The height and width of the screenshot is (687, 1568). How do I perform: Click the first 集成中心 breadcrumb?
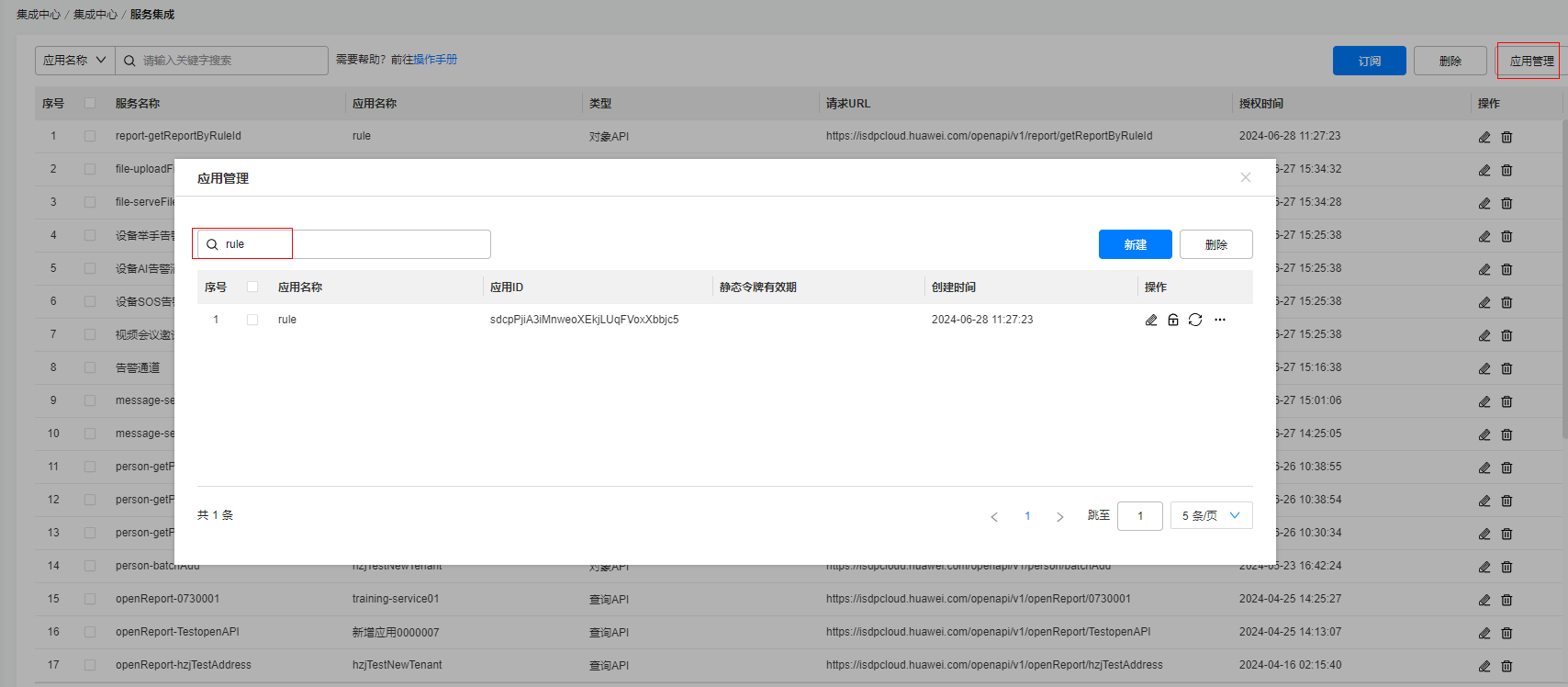pos(39,15)
